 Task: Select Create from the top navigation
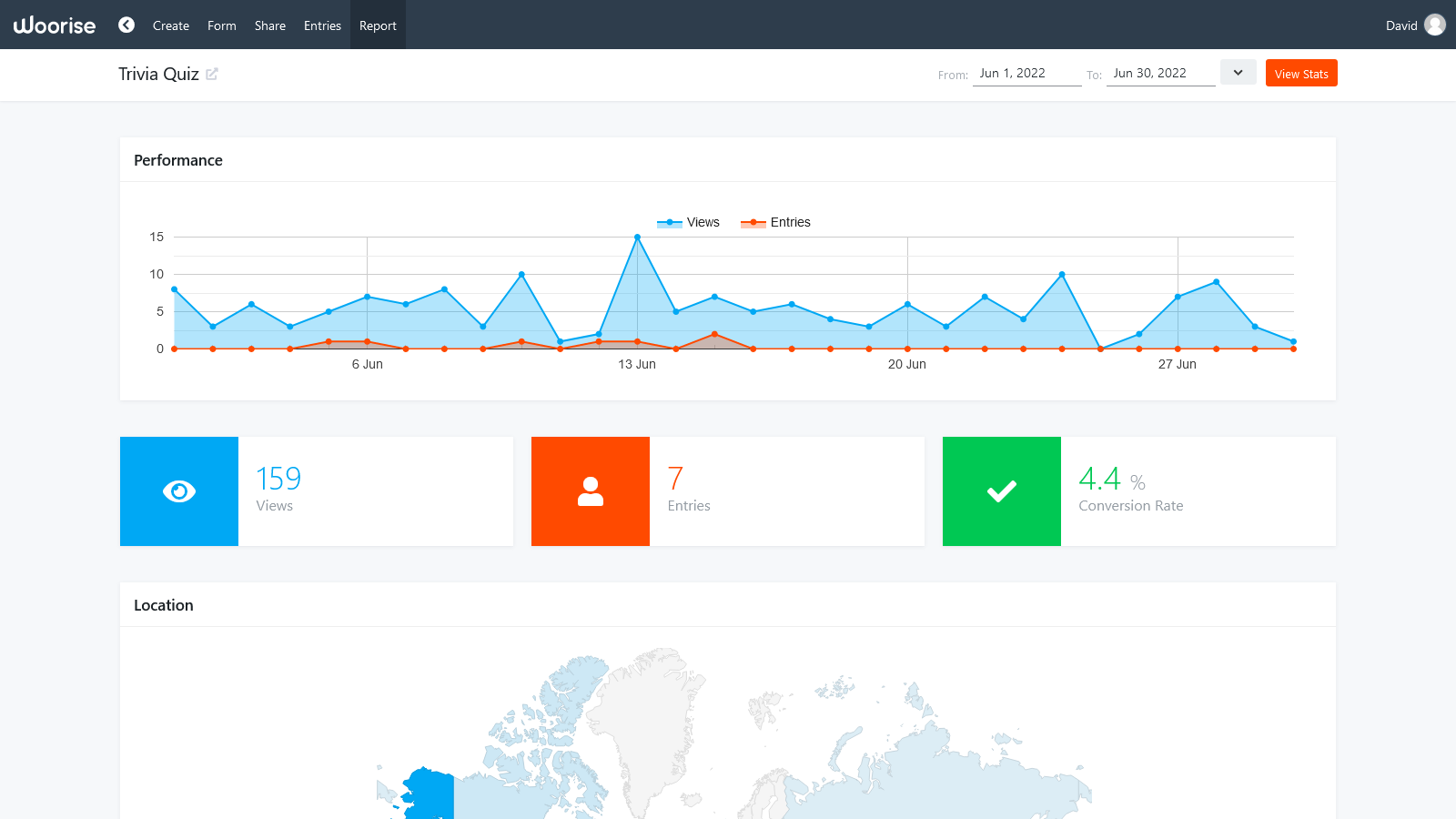coord(171,25)
